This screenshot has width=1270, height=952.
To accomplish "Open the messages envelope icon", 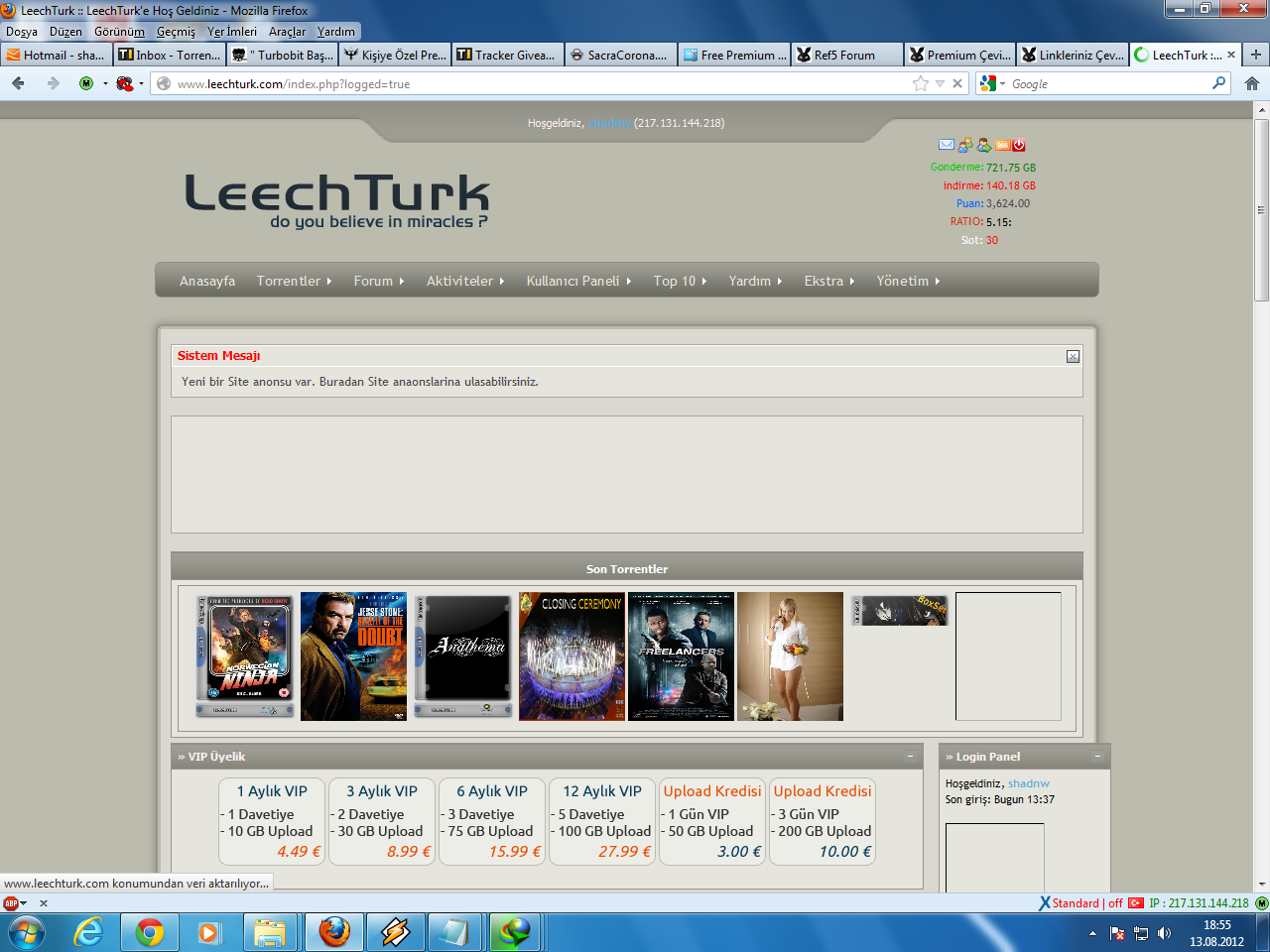I will 946,145.
